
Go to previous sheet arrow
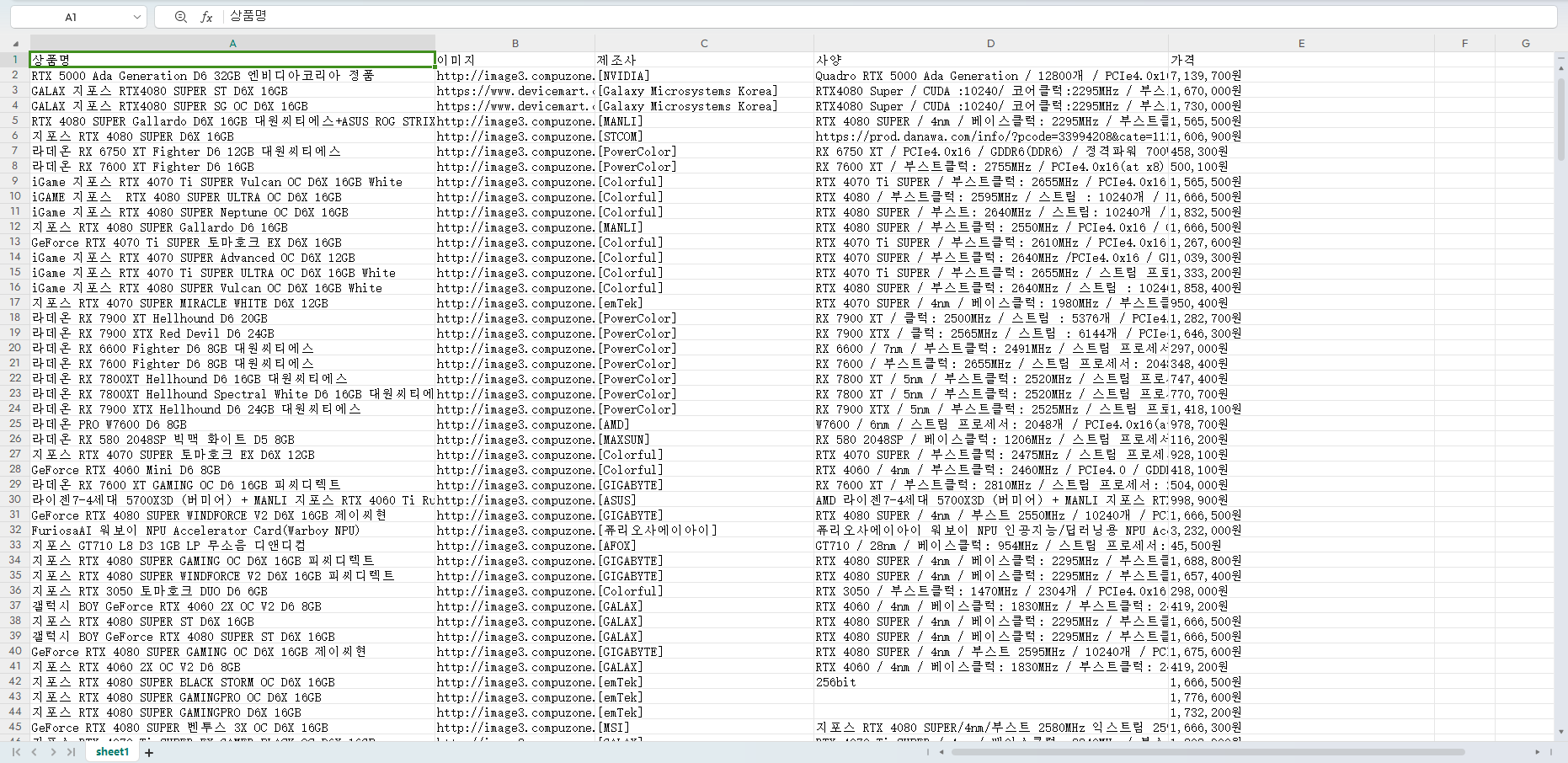point(35,752)
